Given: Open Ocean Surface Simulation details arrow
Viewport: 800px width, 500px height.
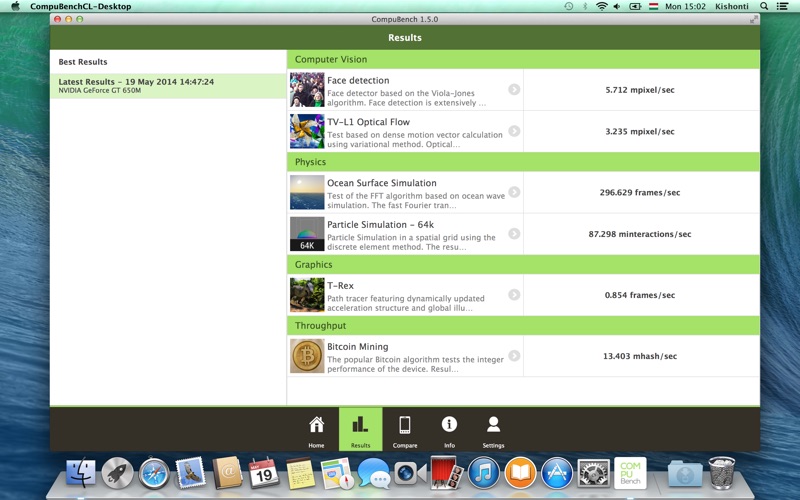Looking at the screenshot, I should pos(514,192).
